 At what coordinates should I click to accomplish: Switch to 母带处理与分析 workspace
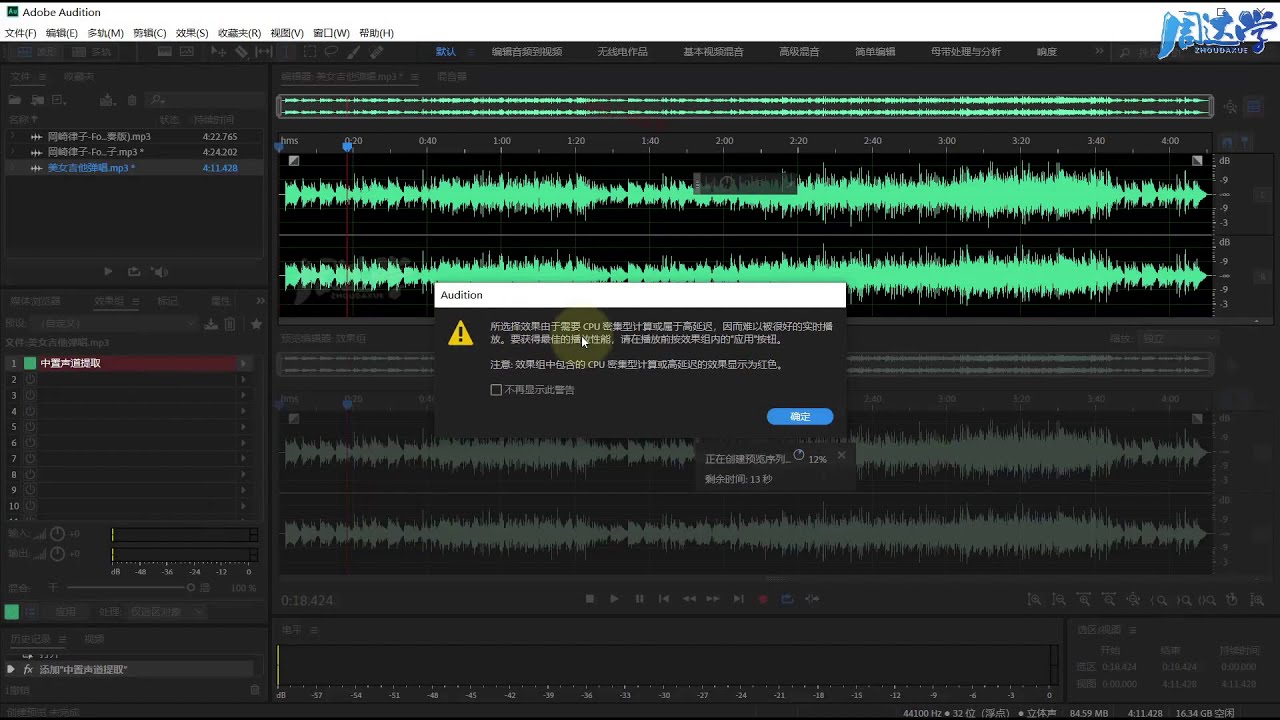pyautogui.click(x=966, y=52)
